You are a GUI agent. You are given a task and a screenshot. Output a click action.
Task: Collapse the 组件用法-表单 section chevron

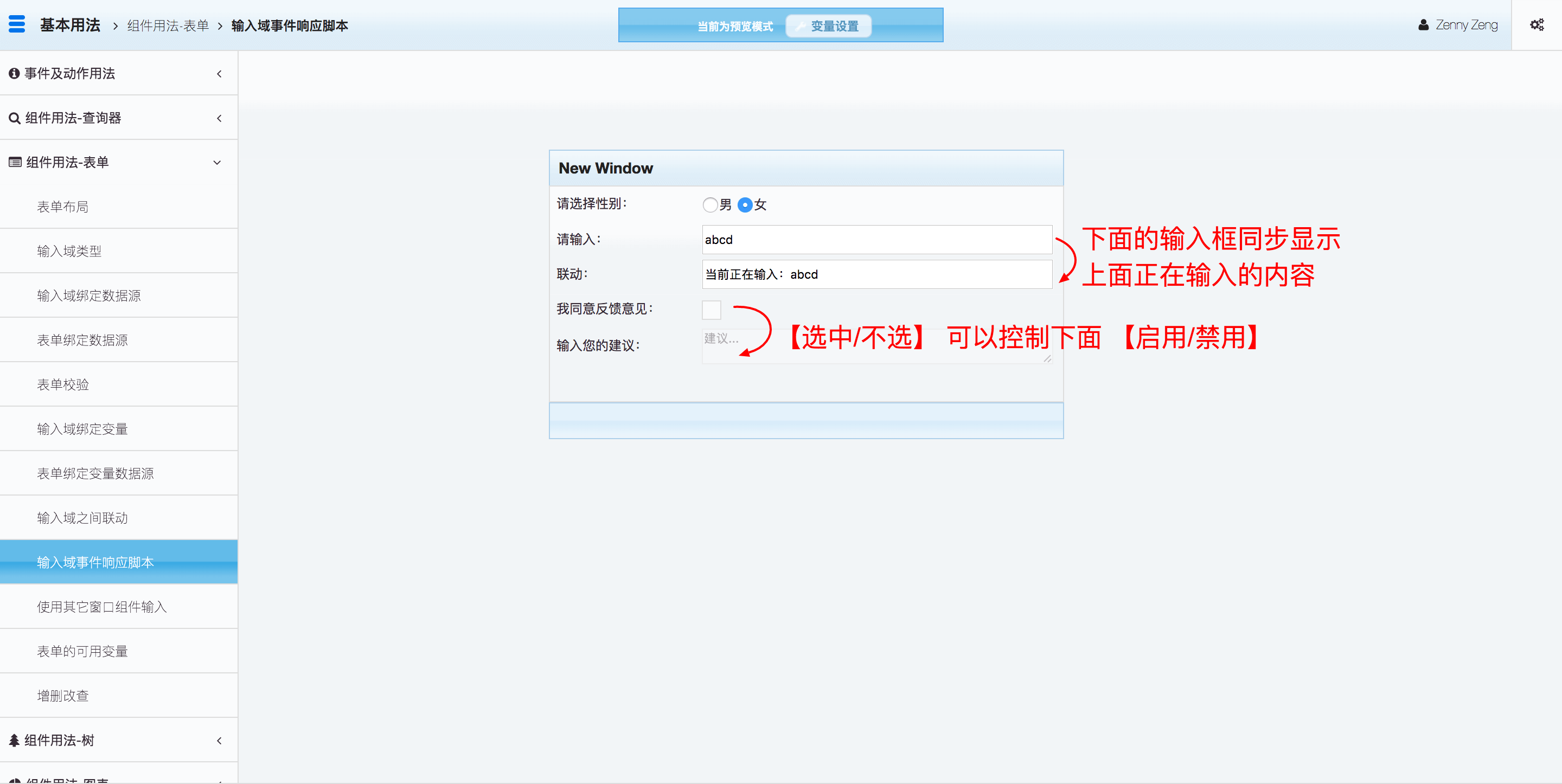coord(217,163)
